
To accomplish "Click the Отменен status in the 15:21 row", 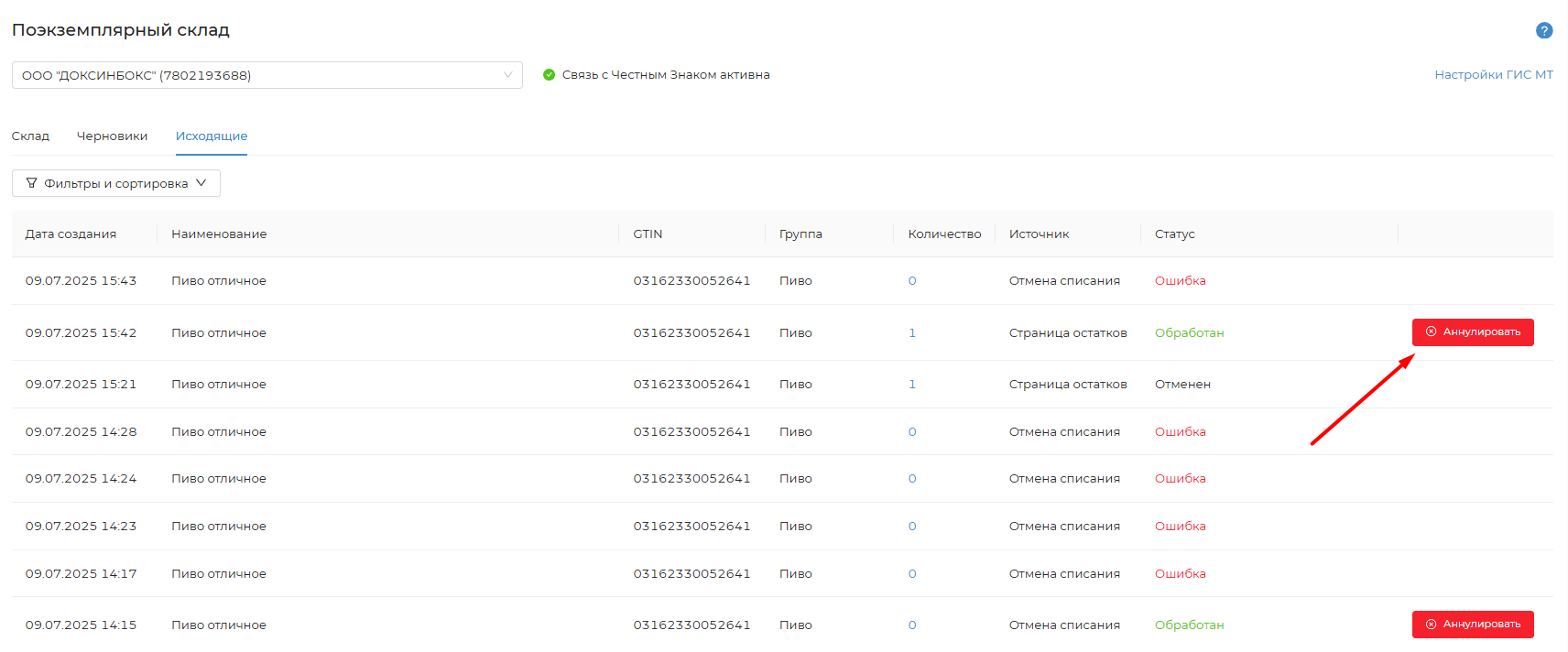I will 1182,385.
